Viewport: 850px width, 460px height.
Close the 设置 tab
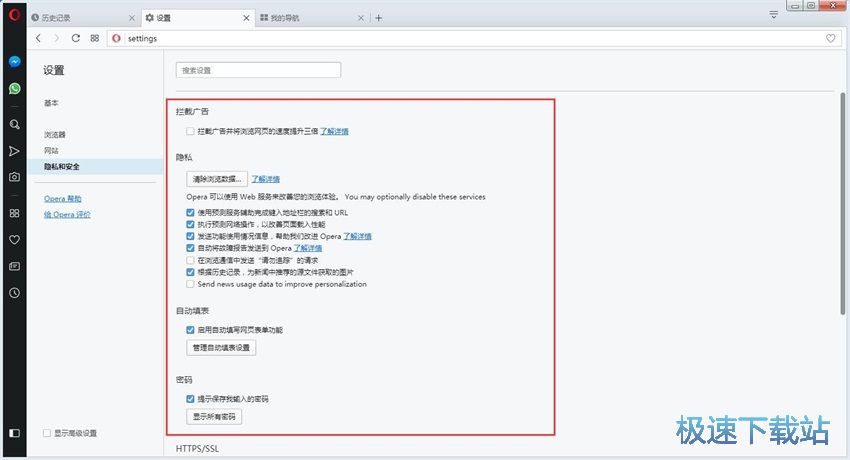246,18
